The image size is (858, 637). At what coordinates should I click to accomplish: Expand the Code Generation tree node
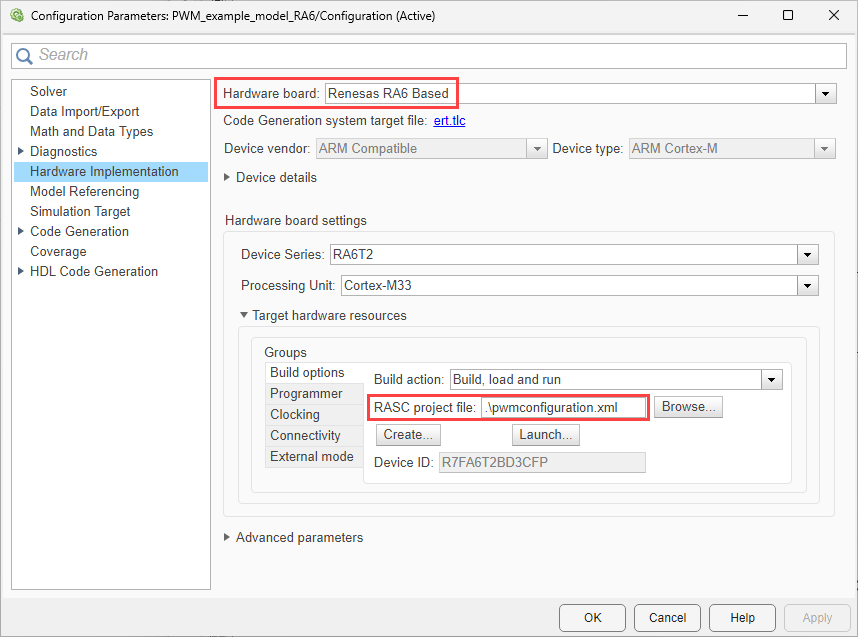[x=21, y=232]
